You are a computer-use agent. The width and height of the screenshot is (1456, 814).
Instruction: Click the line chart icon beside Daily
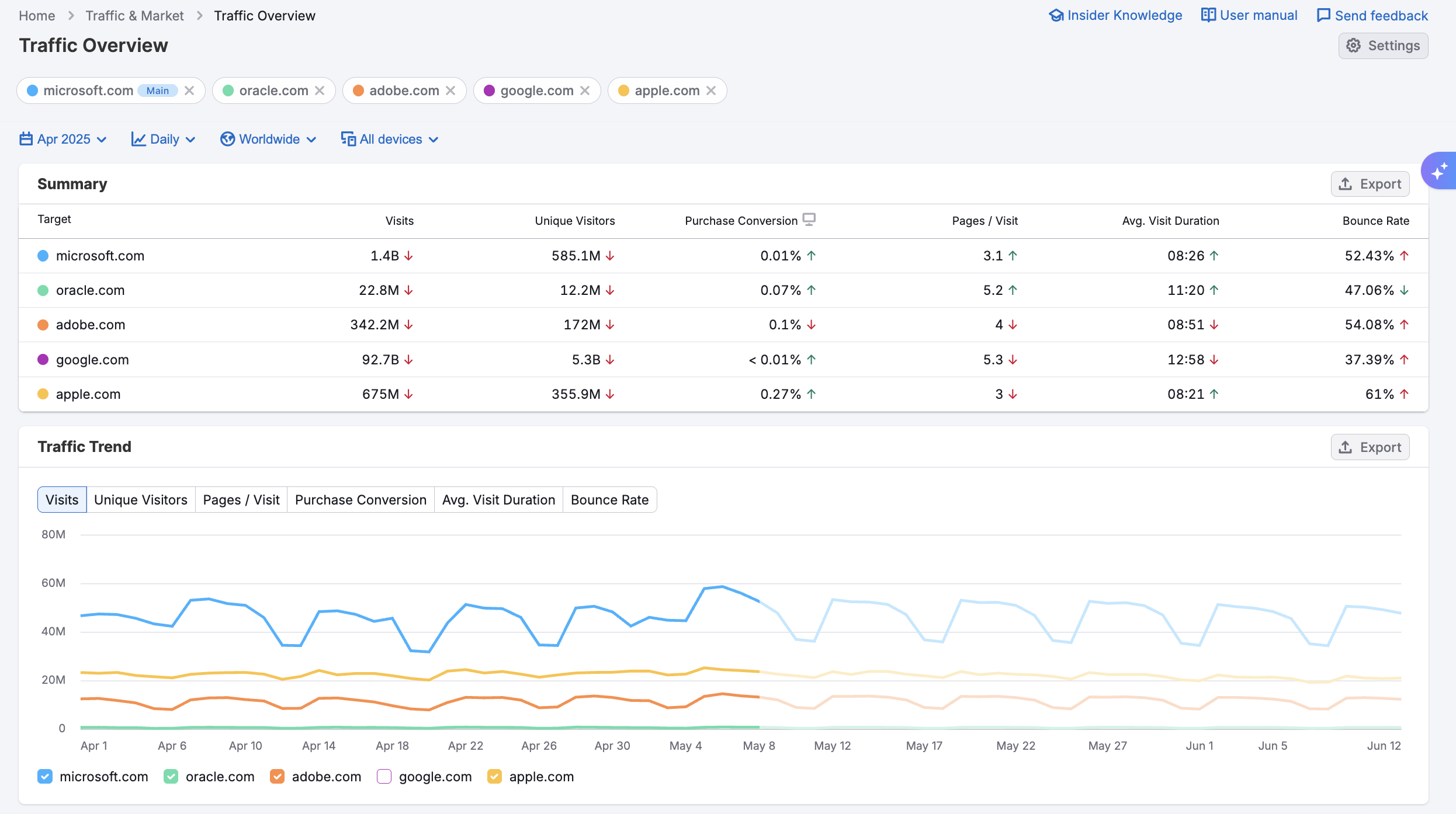pyautogui.click(x=138, y=139)
